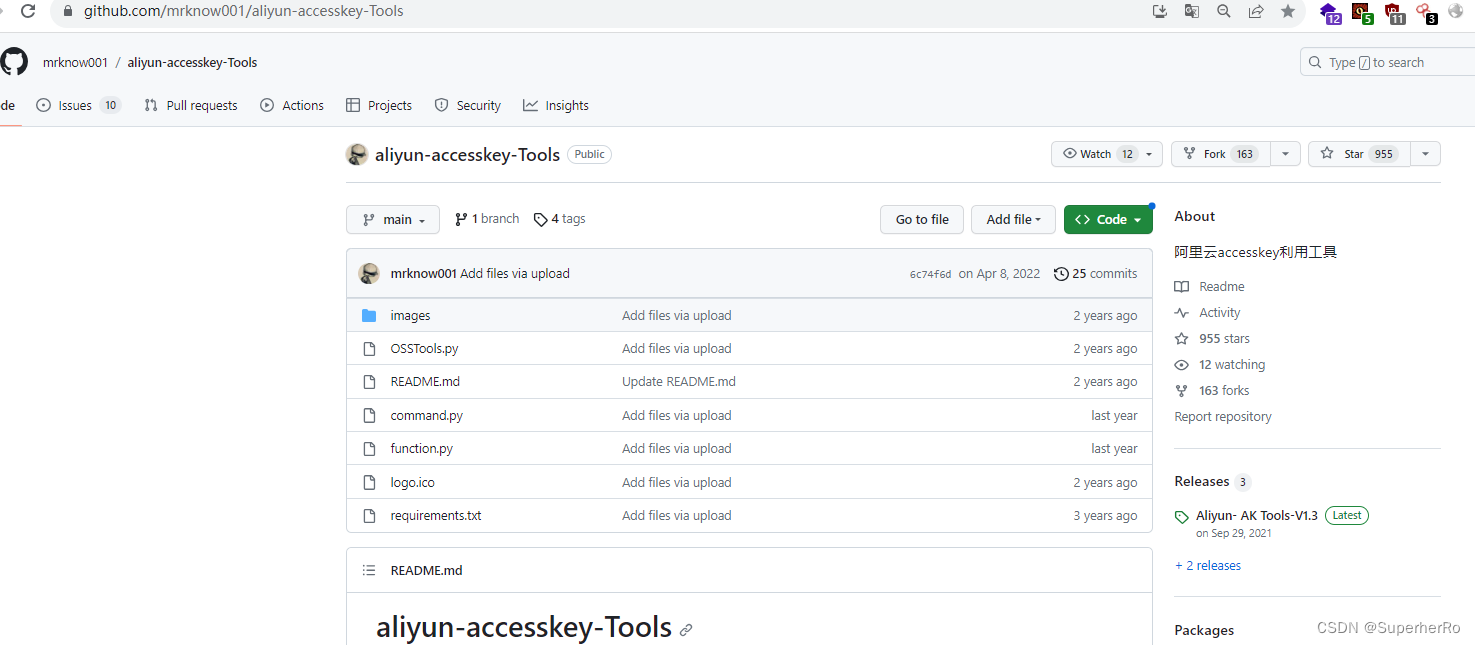1475x645 pixels.
Task: Open the Insights tab
Action: click(x=556, y=105)
